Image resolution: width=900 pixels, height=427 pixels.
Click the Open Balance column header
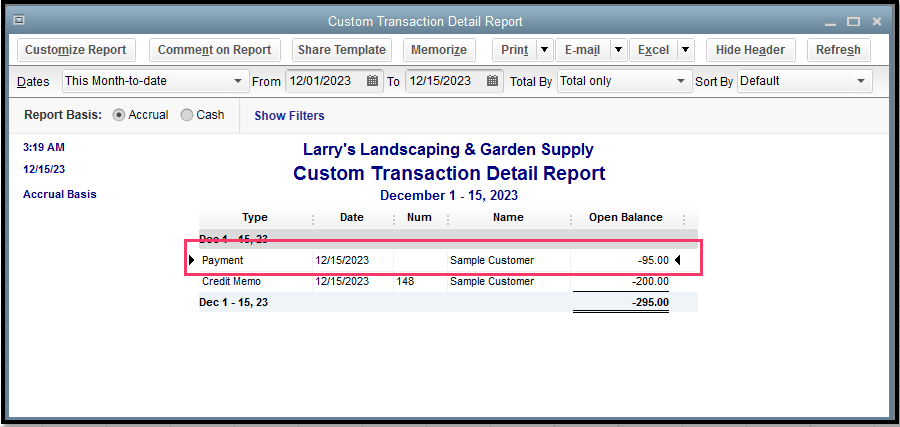coord(626,218)
